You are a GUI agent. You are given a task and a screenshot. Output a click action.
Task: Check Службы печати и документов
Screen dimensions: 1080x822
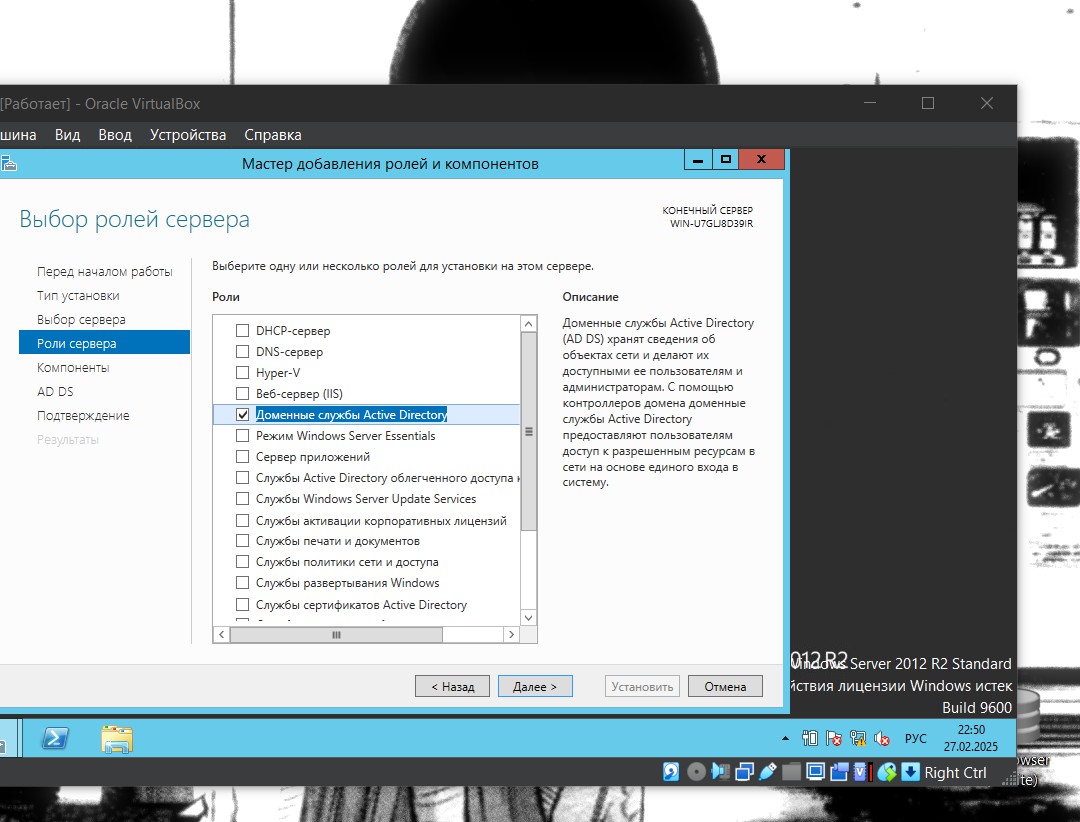point(242,541)
